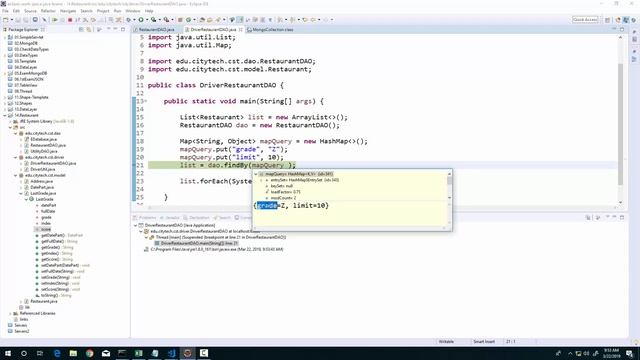Collapse the edu.citytech.cst.driver package

16,157
